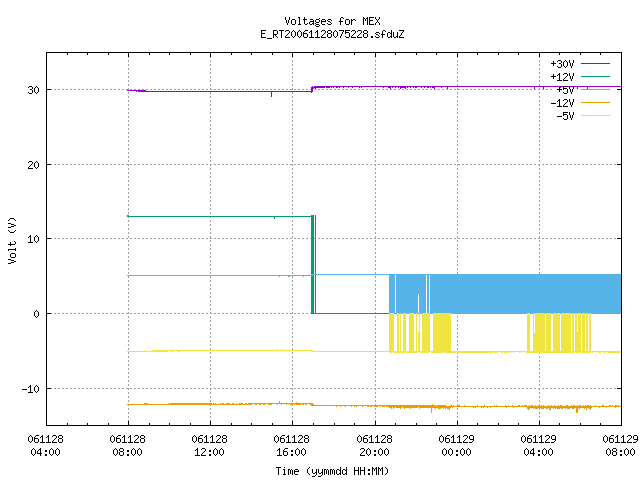The image size is (640, 480).
Task: Click the x-axis label 061129 00:00
Action: coord(456,446)
